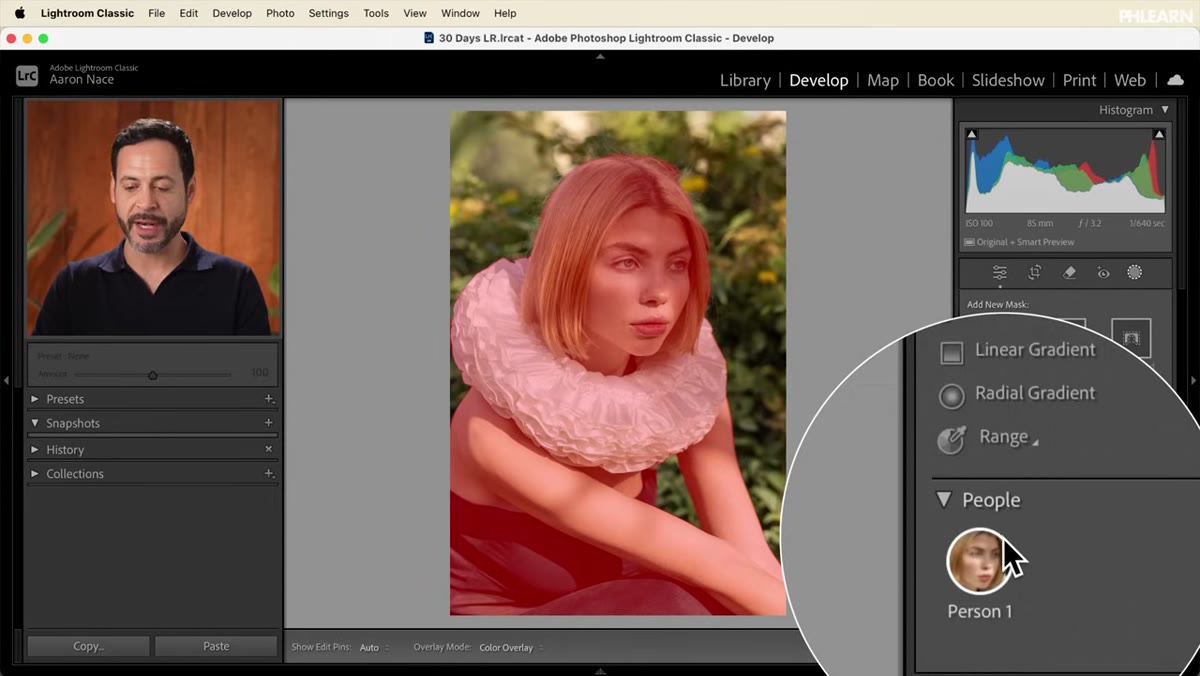Switch to the Book module
This screenshot has height=676, width=1200.
[x=936, y=80]
